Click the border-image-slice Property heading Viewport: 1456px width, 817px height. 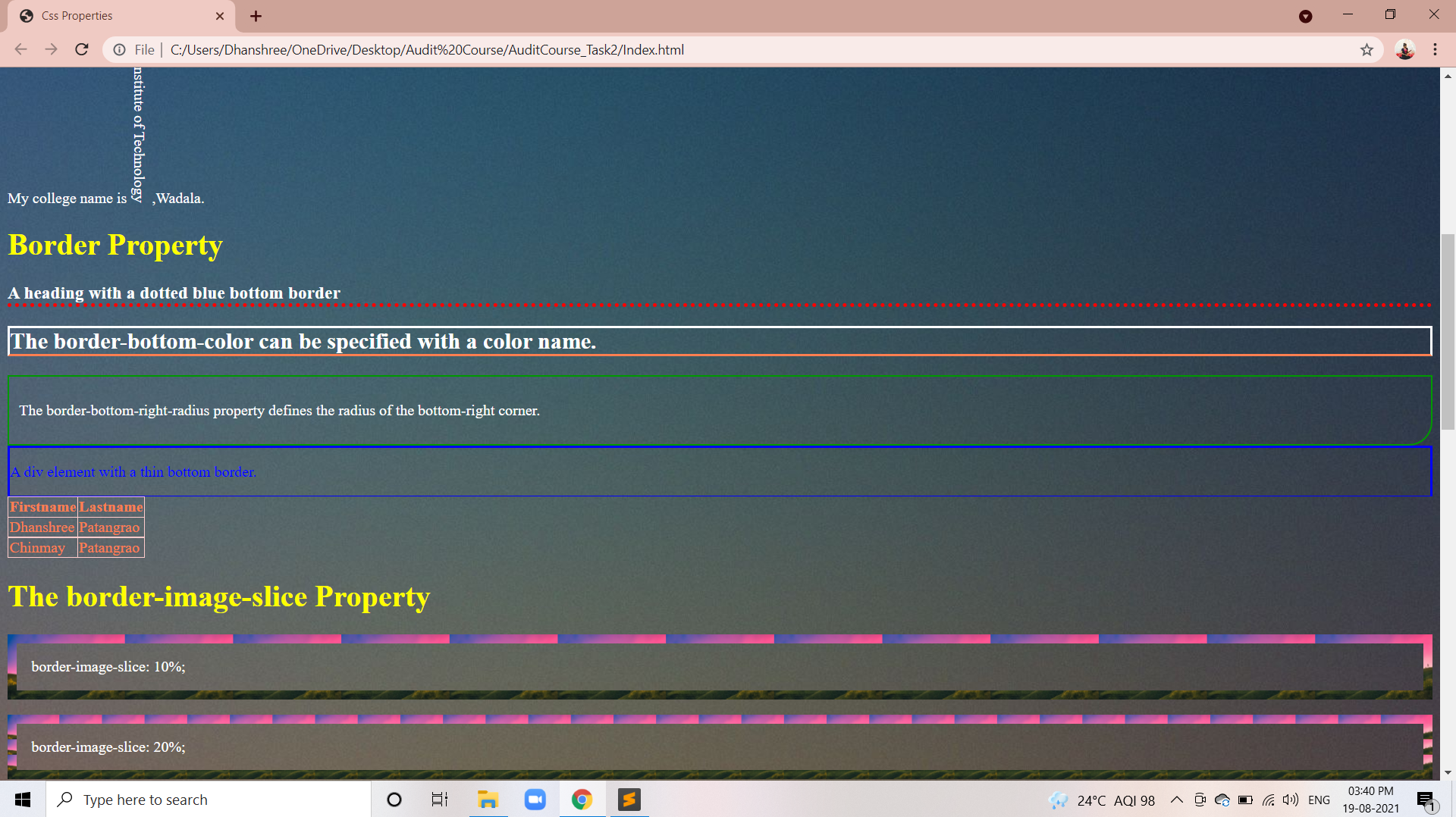[219, 597]
